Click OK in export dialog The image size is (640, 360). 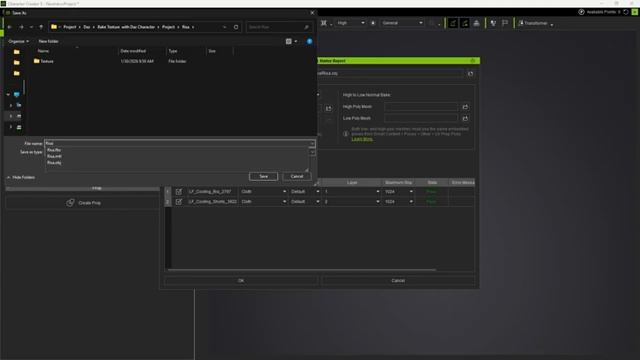coord(241,281)
